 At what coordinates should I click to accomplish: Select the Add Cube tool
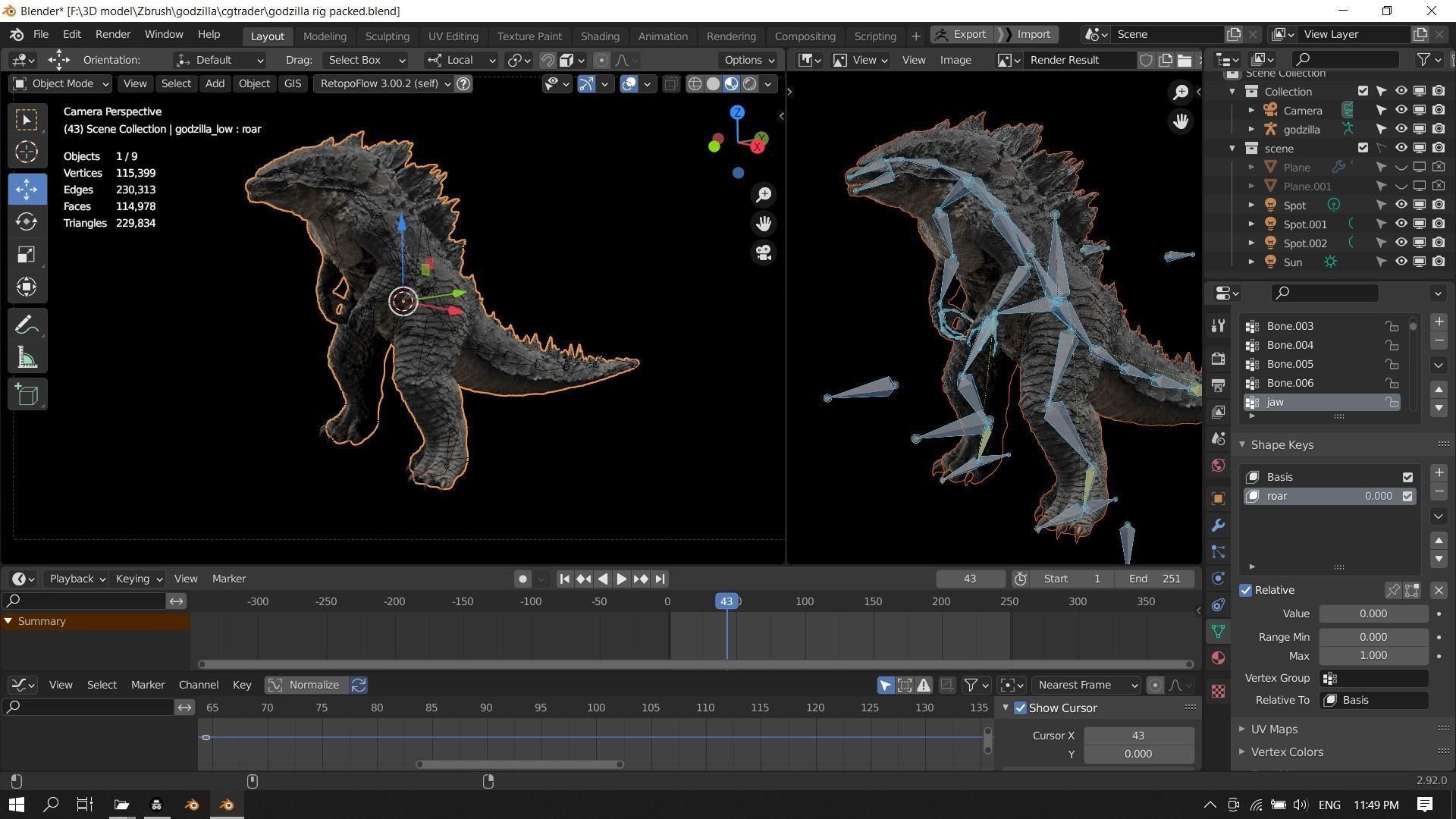(x=27, y=395)
